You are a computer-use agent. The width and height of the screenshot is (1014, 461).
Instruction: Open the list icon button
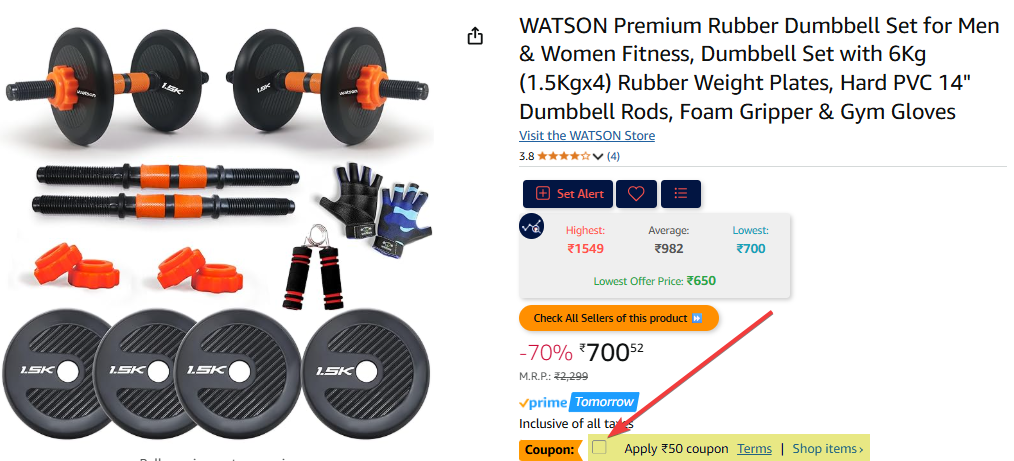point(680,194)
